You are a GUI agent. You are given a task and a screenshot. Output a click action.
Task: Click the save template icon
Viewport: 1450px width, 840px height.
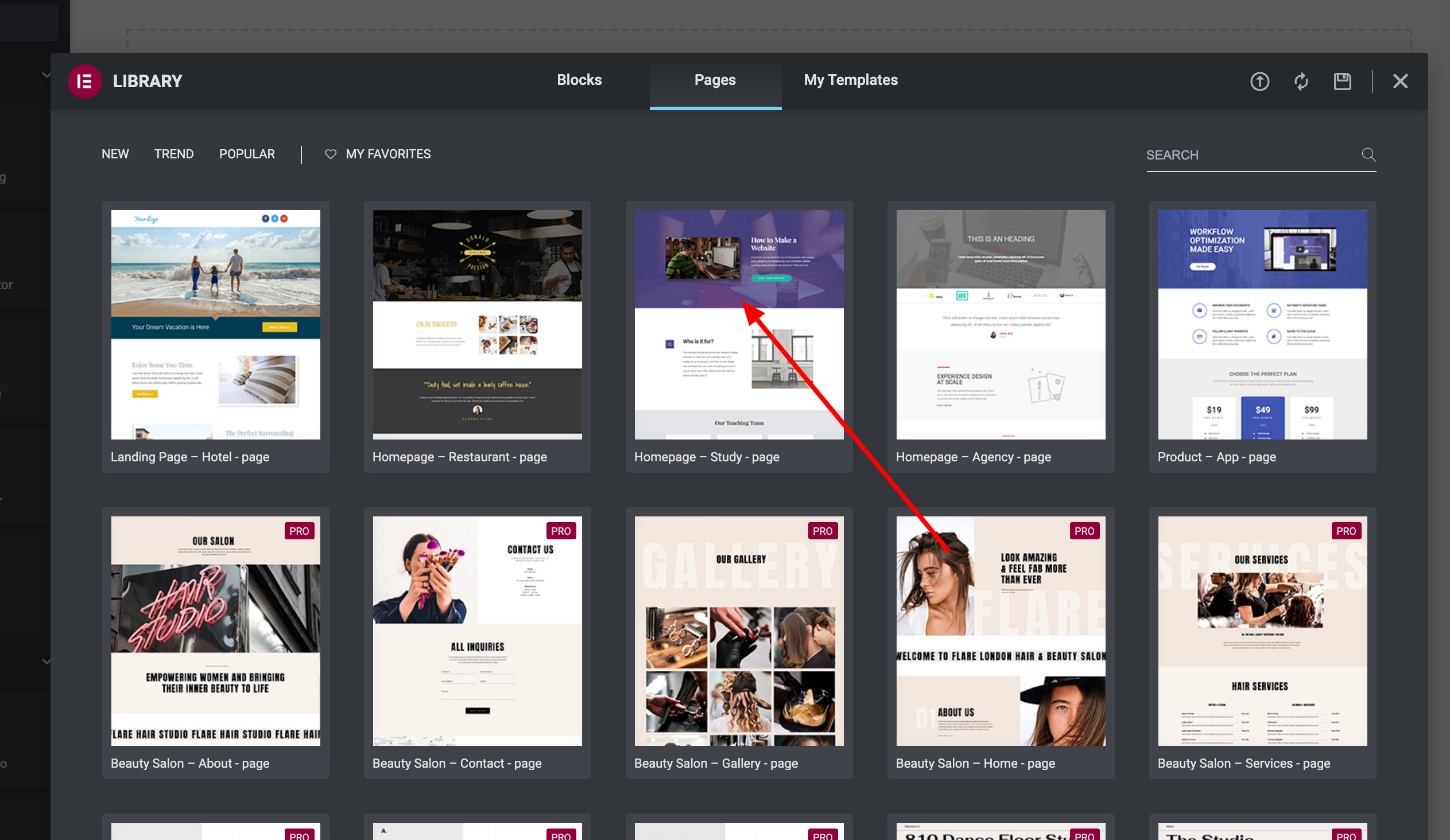(x=1342, y=81)
